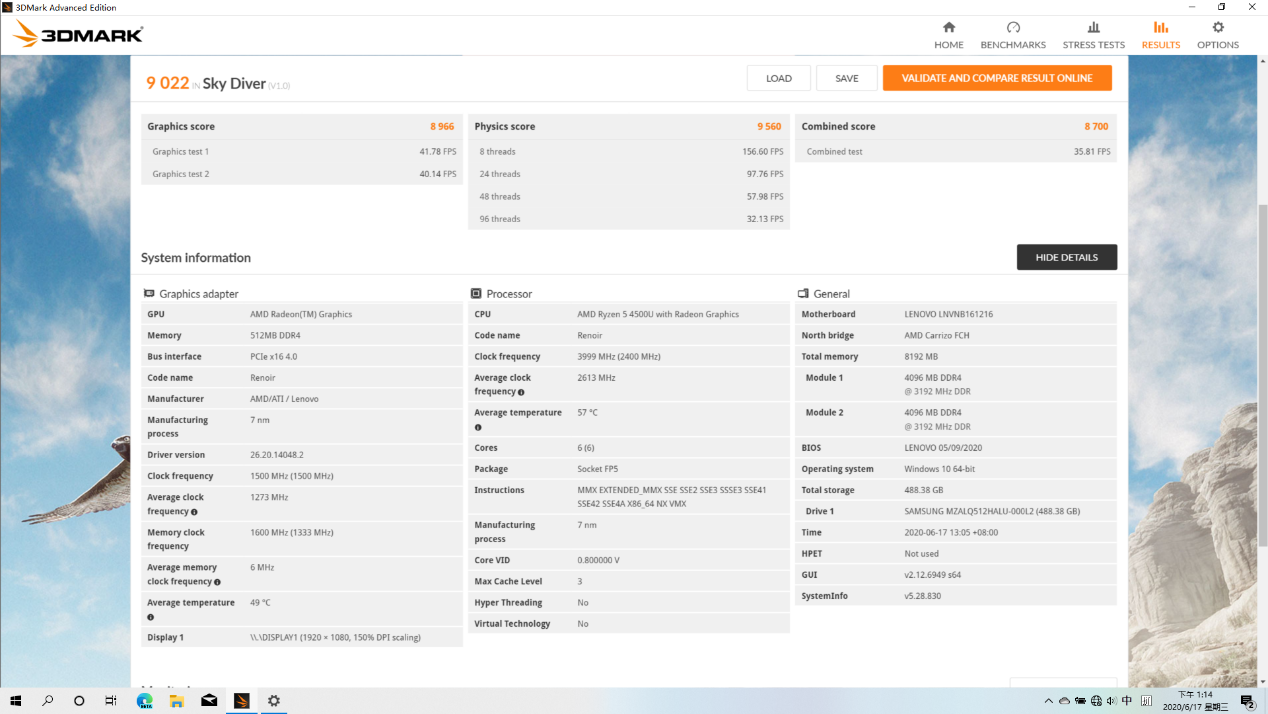This screenshot has width=1268, height=714.
Task: Click the HIDE DETAILS button
Action: 1067,257
